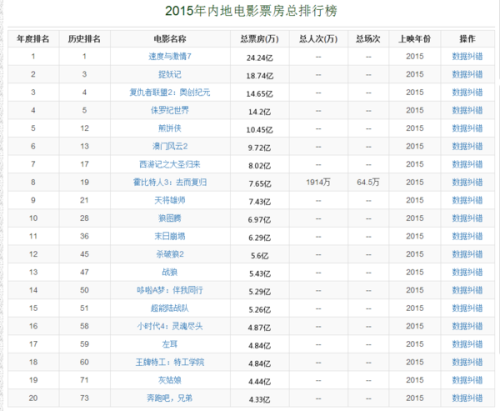500x411 pixels.
Task: Click the 上映年份 column header
Action: click(415, 39)
